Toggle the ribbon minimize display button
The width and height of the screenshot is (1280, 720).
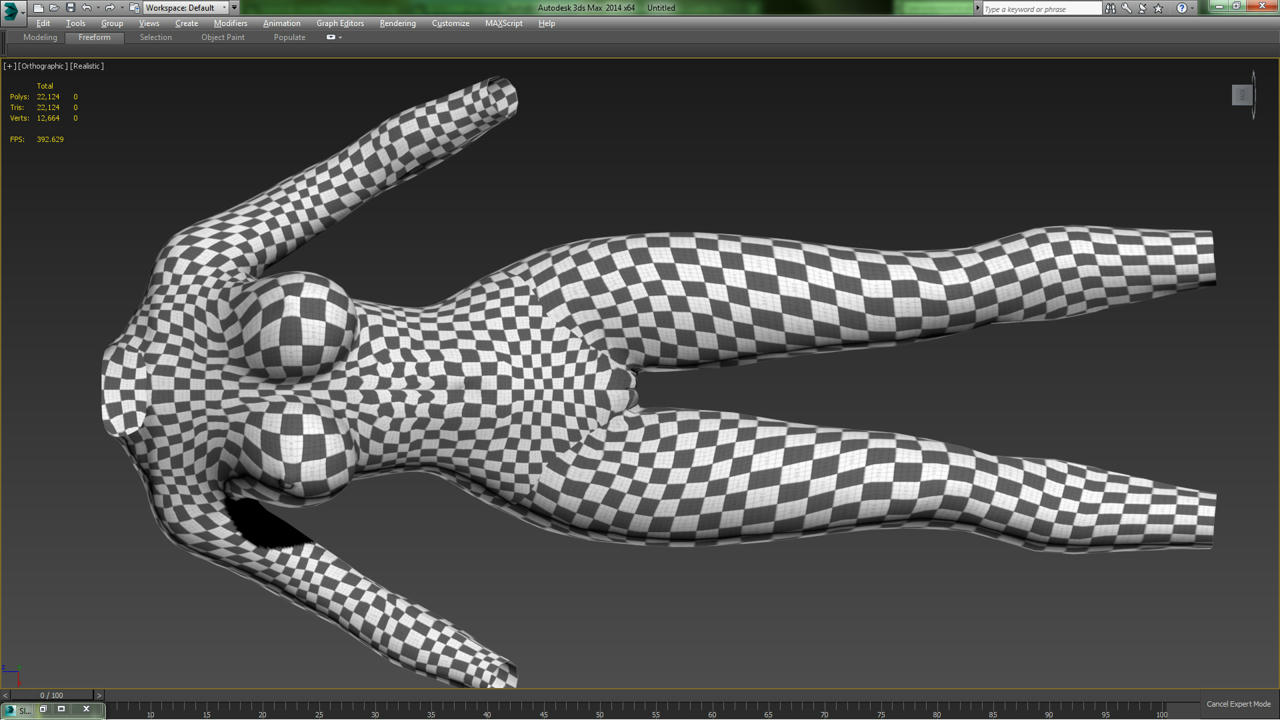click(331, 37)
